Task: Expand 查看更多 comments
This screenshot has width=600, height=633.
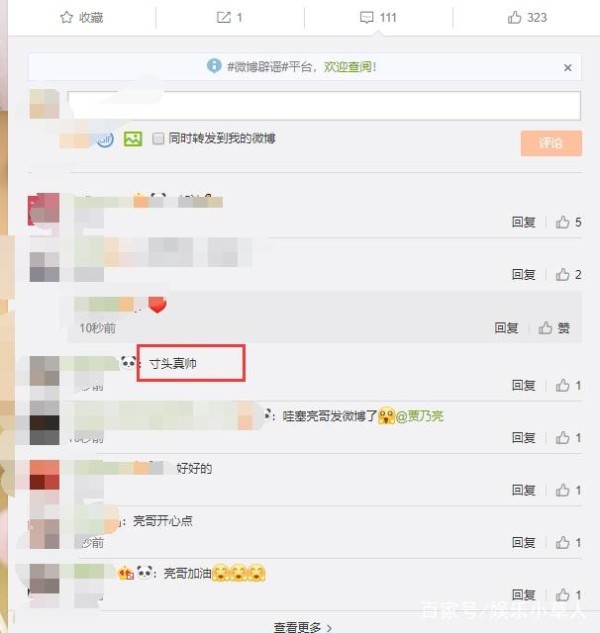Action: (302, 627)
